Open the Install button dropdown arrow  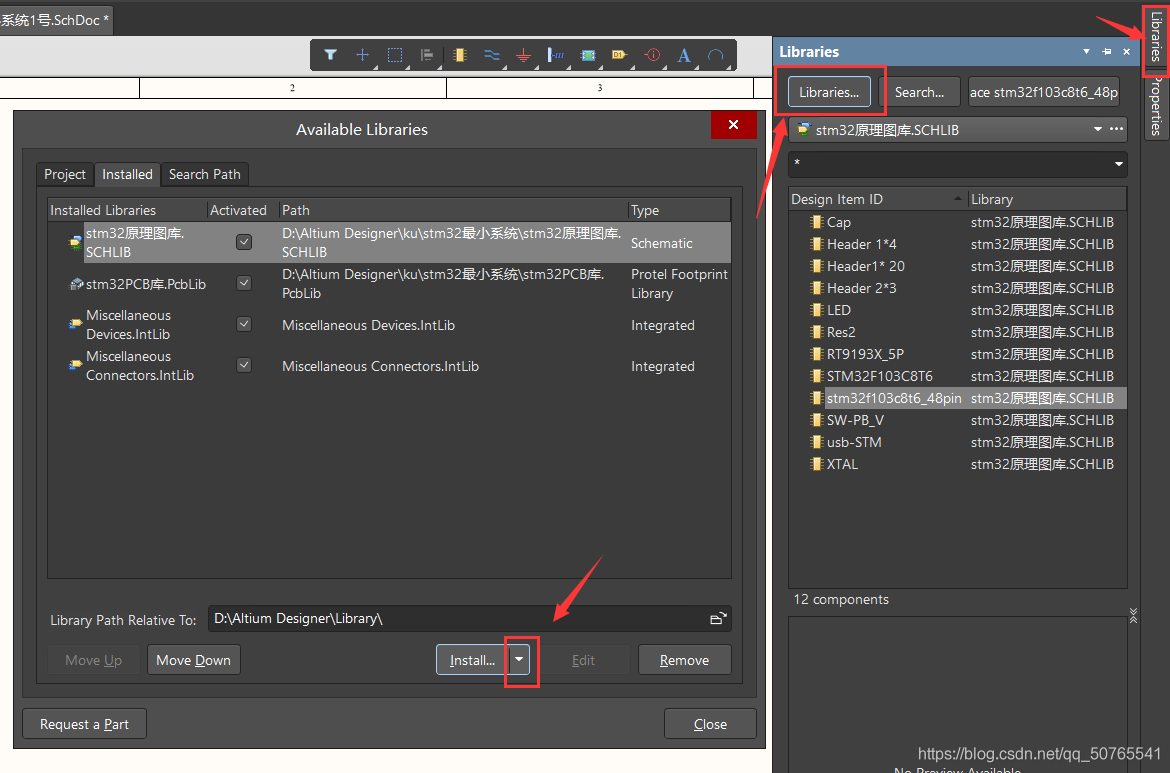coord(519,660)
